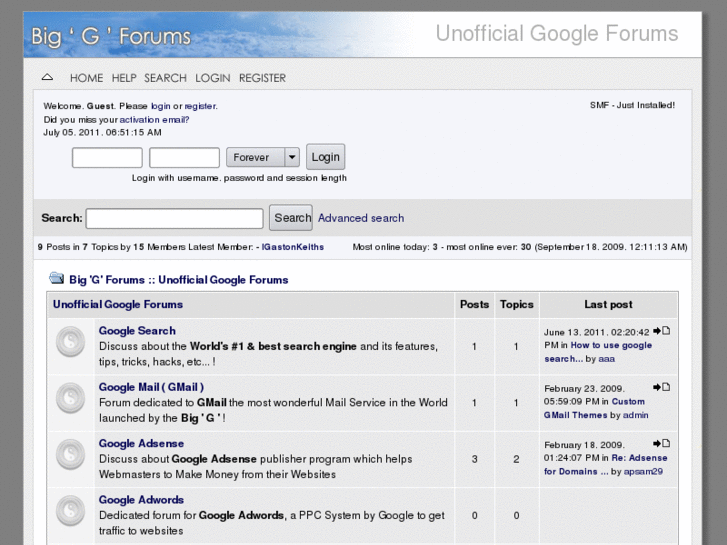Screen dimensions: 727x545
Task: Focus the username input field
Action: [x=107, y=158]
